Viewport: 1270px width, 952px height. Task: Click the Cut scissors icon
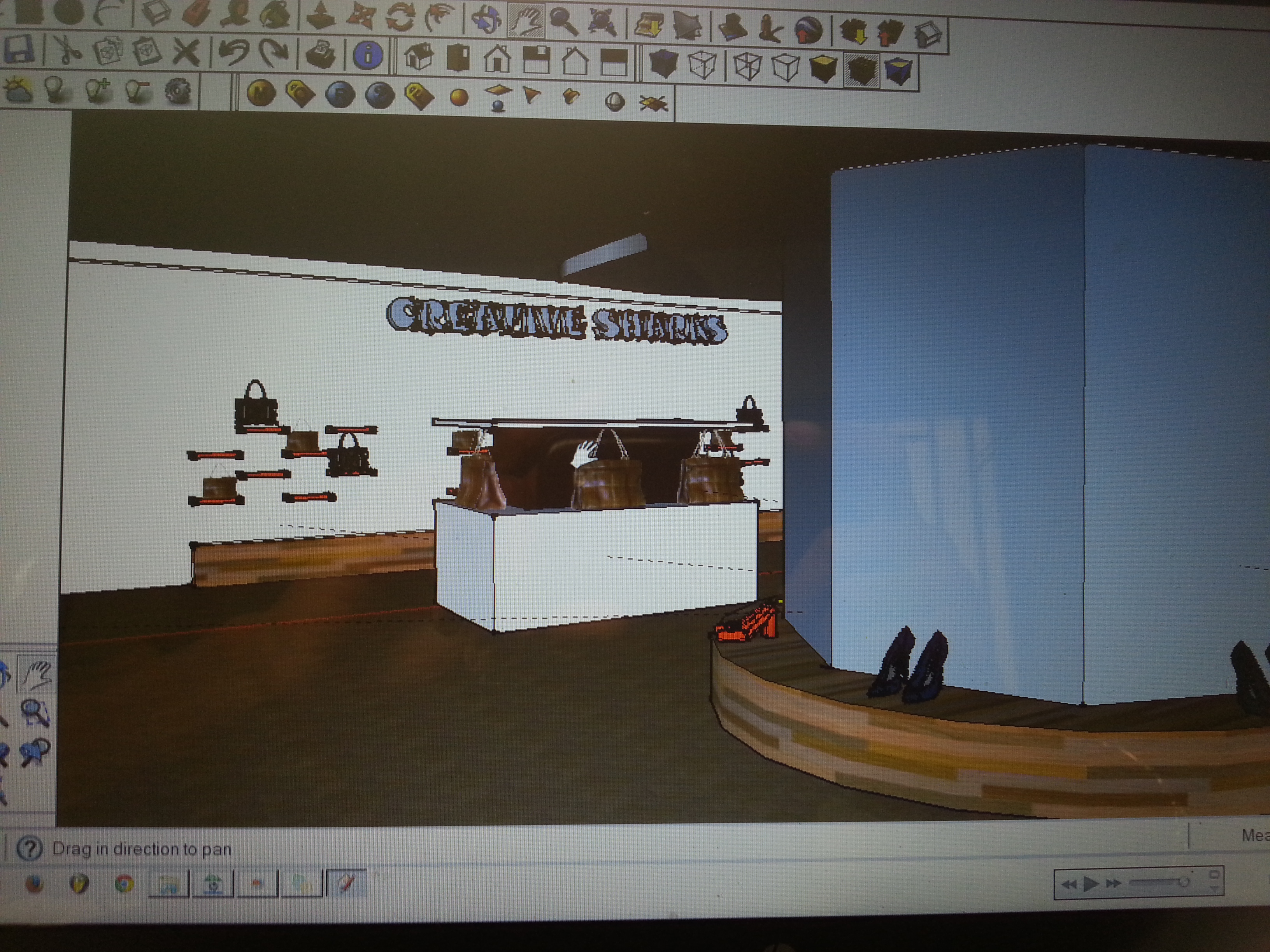(68, 51)
